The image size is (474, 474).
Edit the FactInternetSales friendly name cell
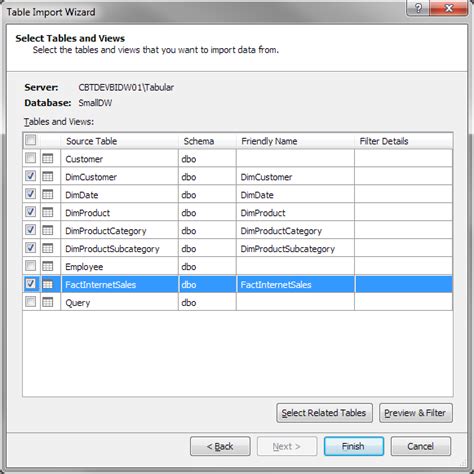point(295,285)
